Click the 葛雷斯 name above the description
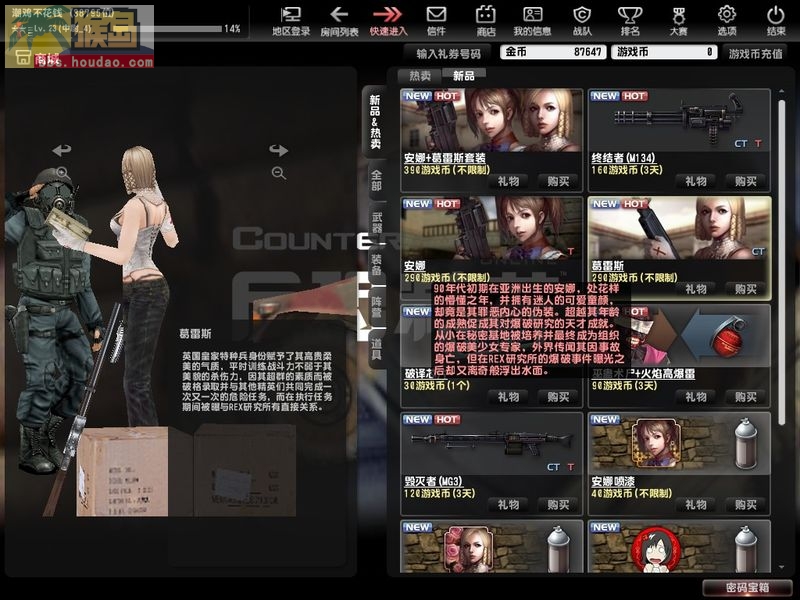The image size is (800, 600). point(195,334)
